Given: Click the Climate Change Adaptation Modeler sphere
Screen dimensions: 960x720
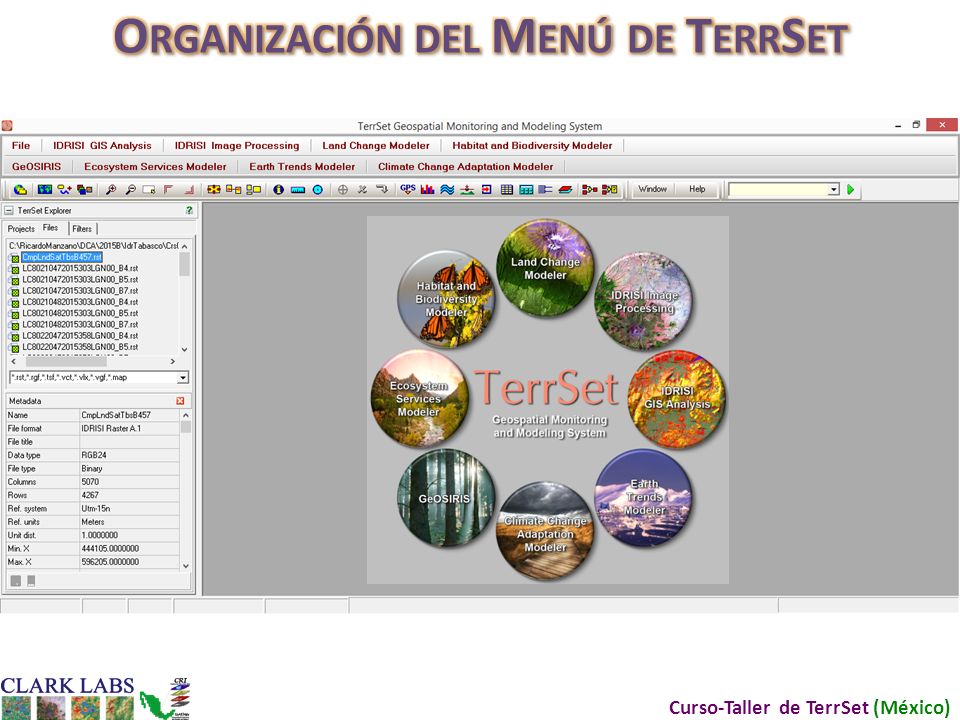Looking at the screenshot, I should click(545, 531).
